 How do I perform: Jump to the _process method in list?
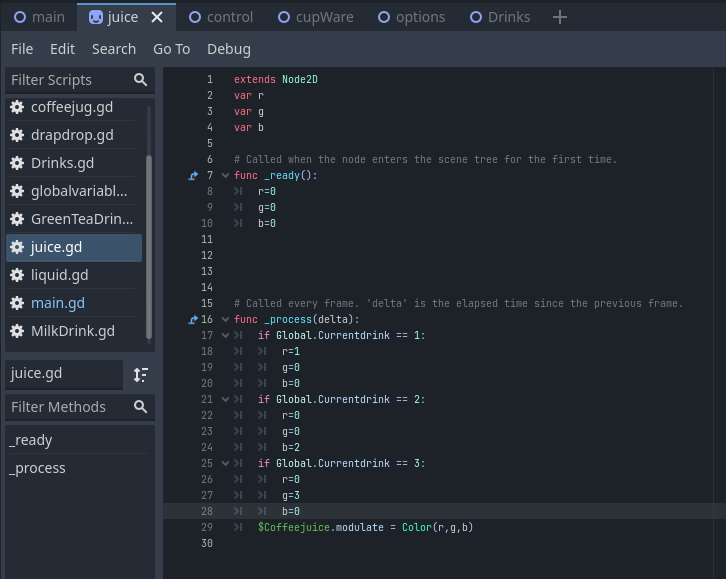click(38, 468)
